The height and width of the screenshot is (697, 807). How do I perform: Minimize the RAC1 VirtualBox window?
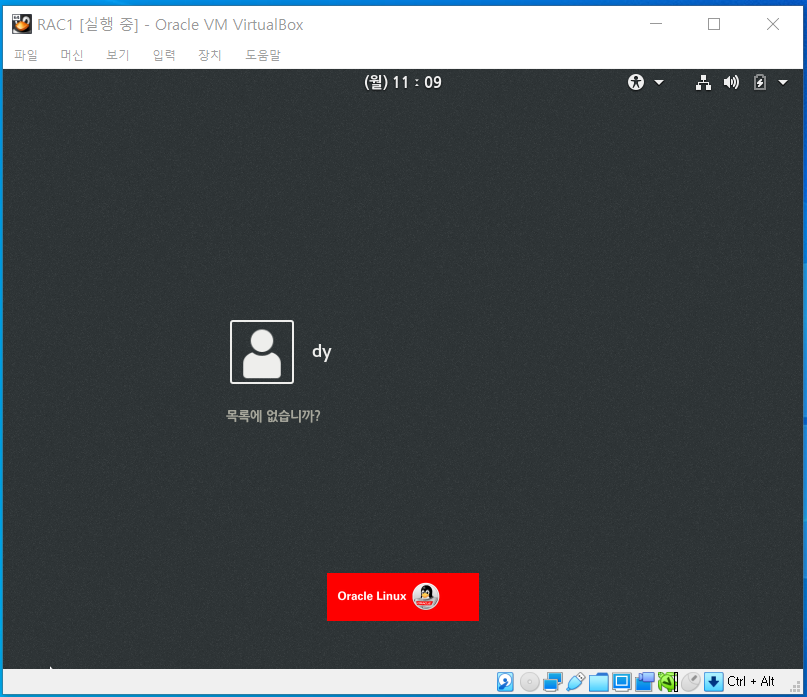tap(656, 24)
